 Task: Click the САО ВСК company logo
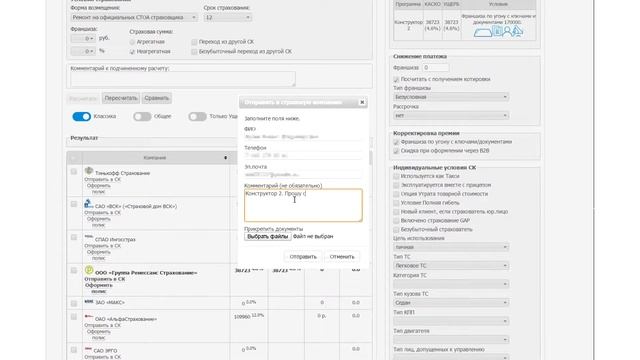pos(88,203)
